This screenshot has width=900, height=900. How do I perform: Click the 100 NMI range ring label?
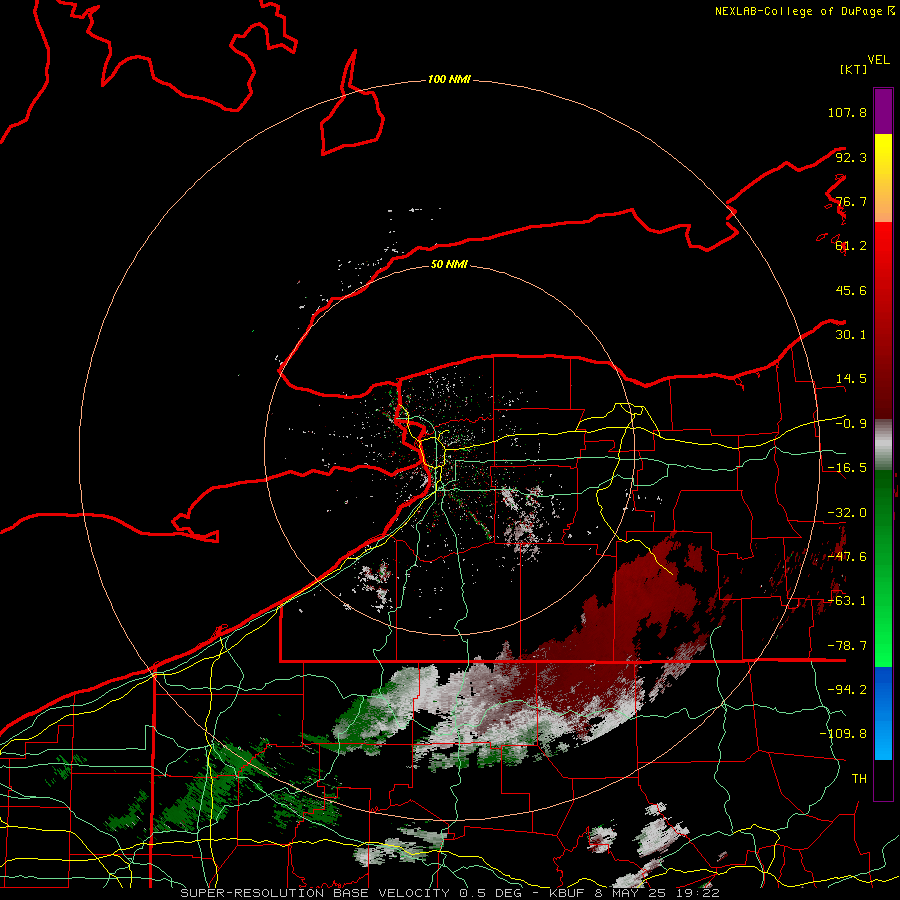pyautogui.click(x=449, y=79)
